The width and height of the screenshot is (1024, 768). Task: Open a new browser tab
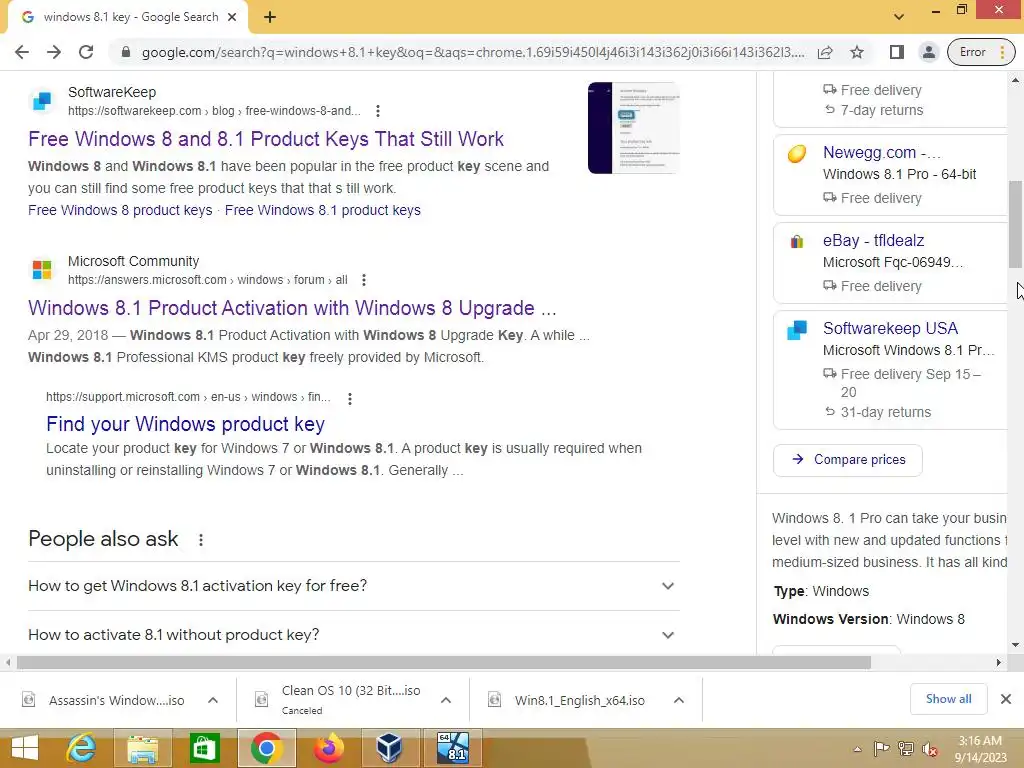coord(270,18)
